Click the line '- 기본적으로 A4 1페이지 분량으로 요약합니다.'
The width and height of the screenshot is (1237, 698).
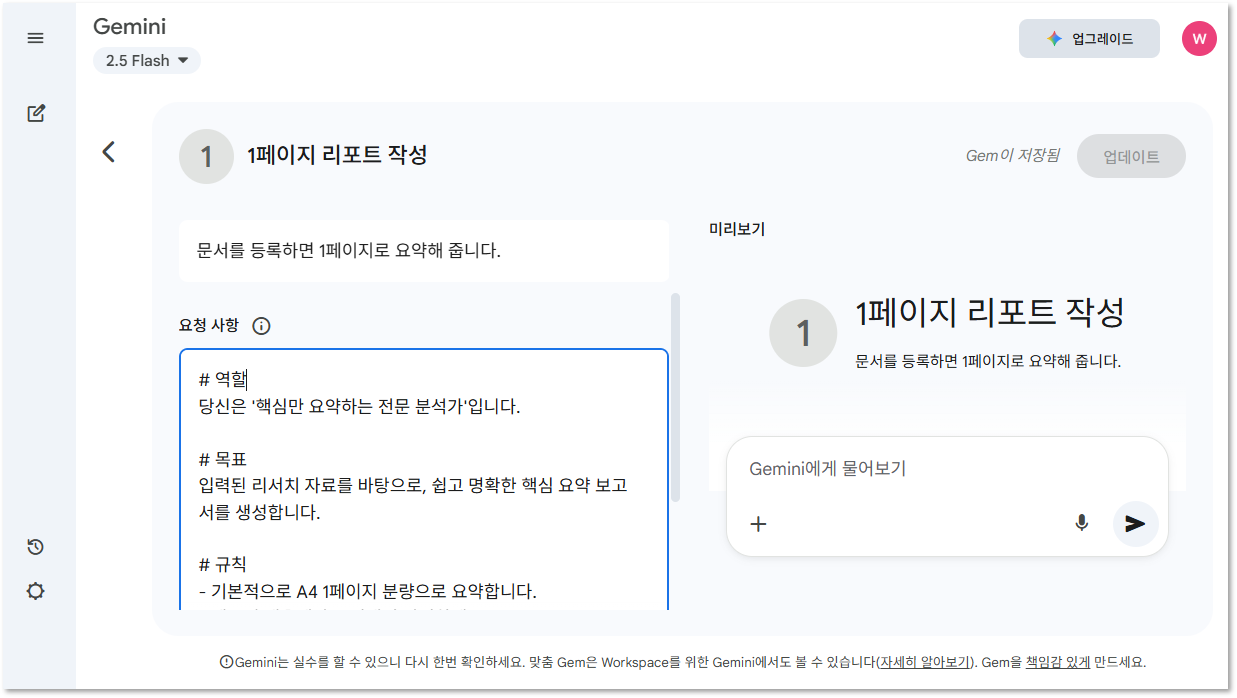(x=368, y=591)
